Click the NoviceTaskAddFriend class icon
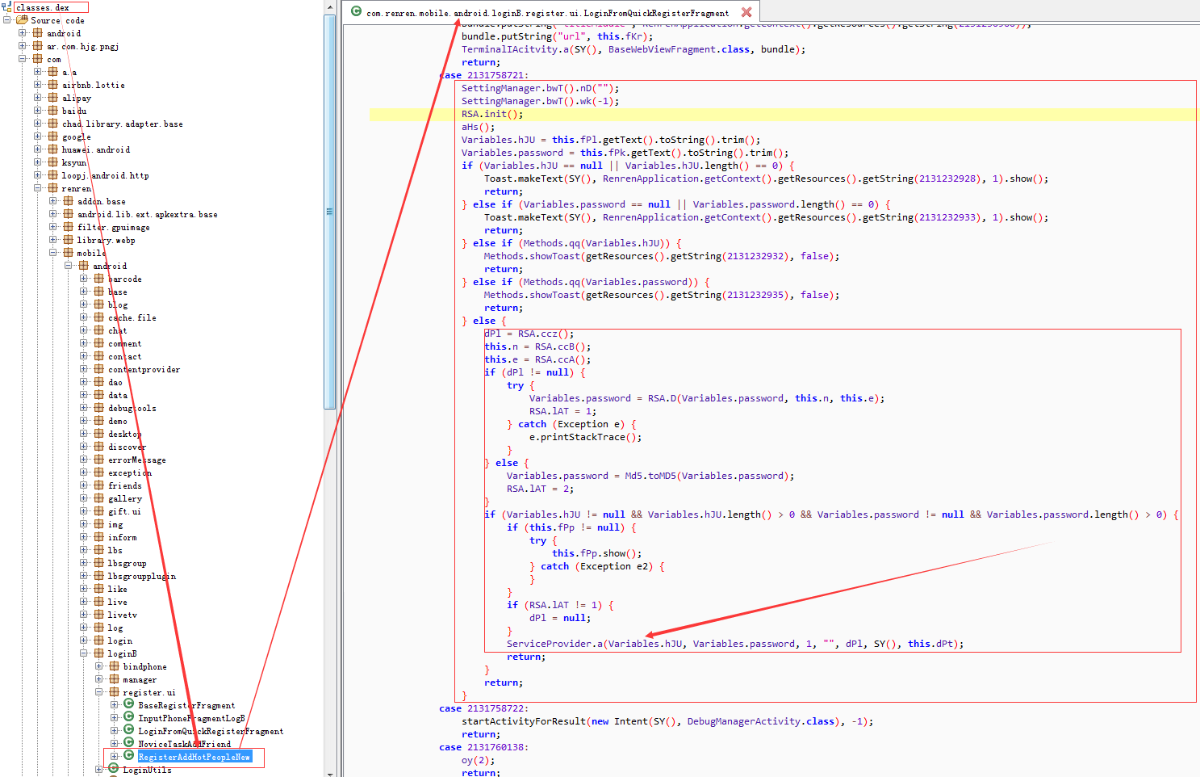The image size is (1200, 777). coord(128,744)
